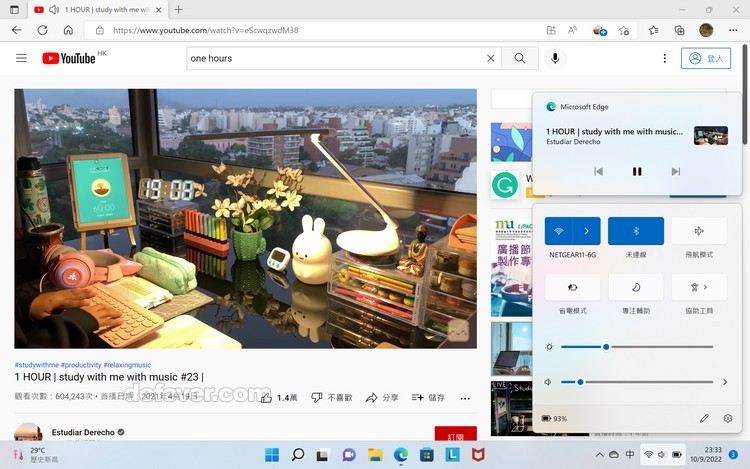Screen dimensions: 750x469
Task: Show hidden tray icons chevron
Action: (599, 455)
